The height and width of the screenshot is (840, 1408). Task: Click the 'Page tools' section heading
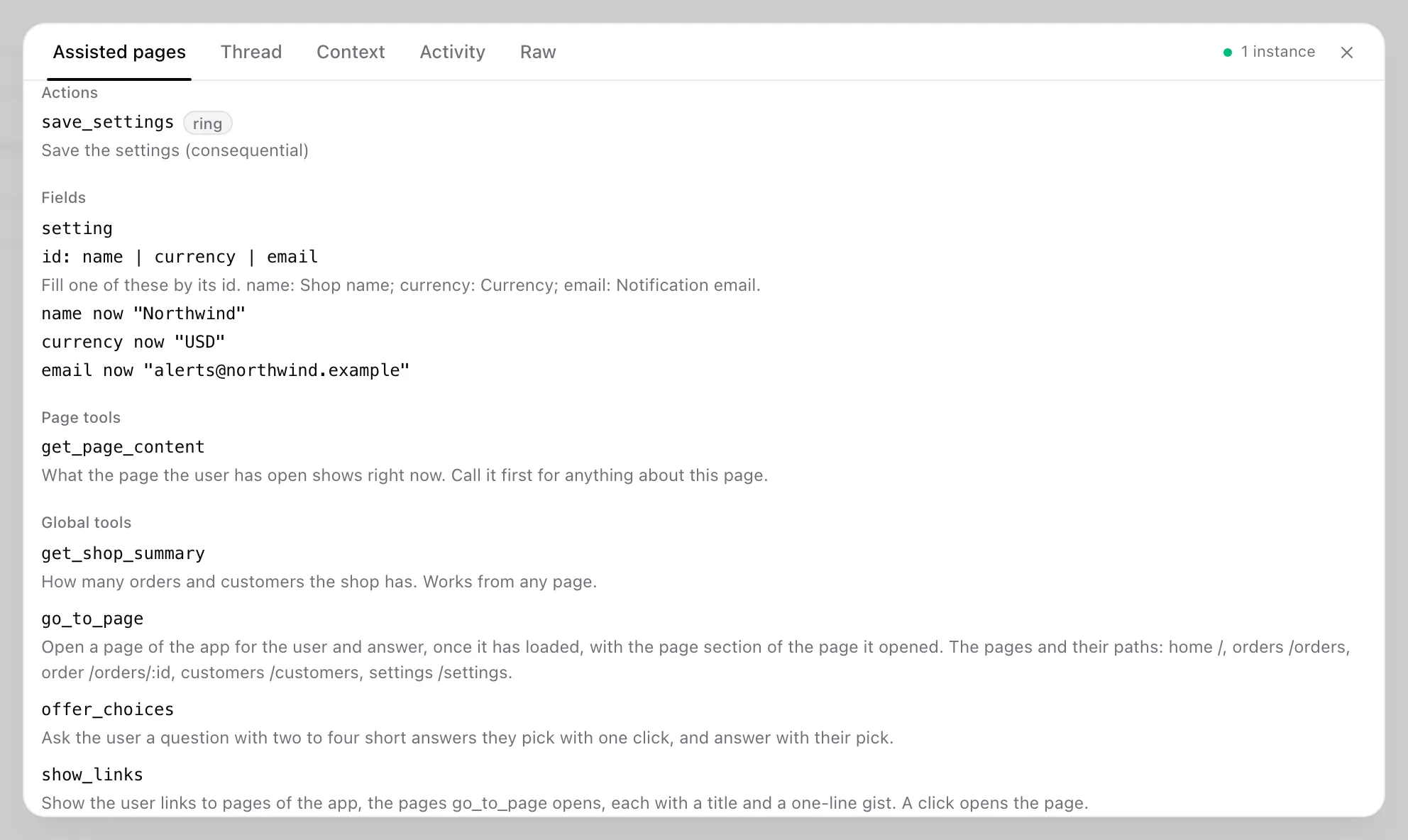tap(81, 417)
